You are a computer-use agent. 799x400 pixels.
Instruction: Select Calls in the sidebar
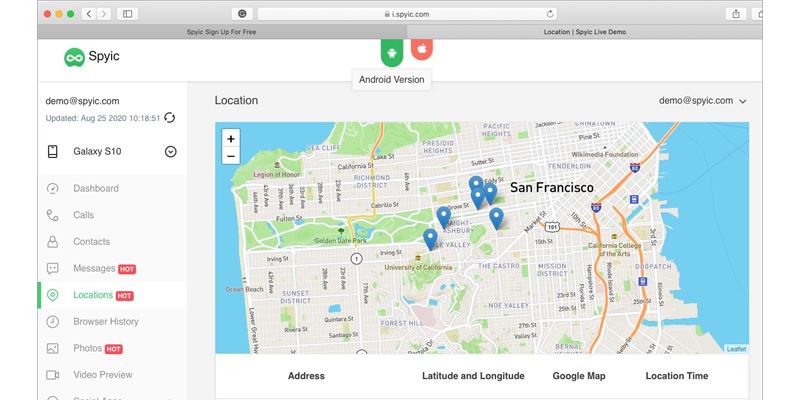83,215
